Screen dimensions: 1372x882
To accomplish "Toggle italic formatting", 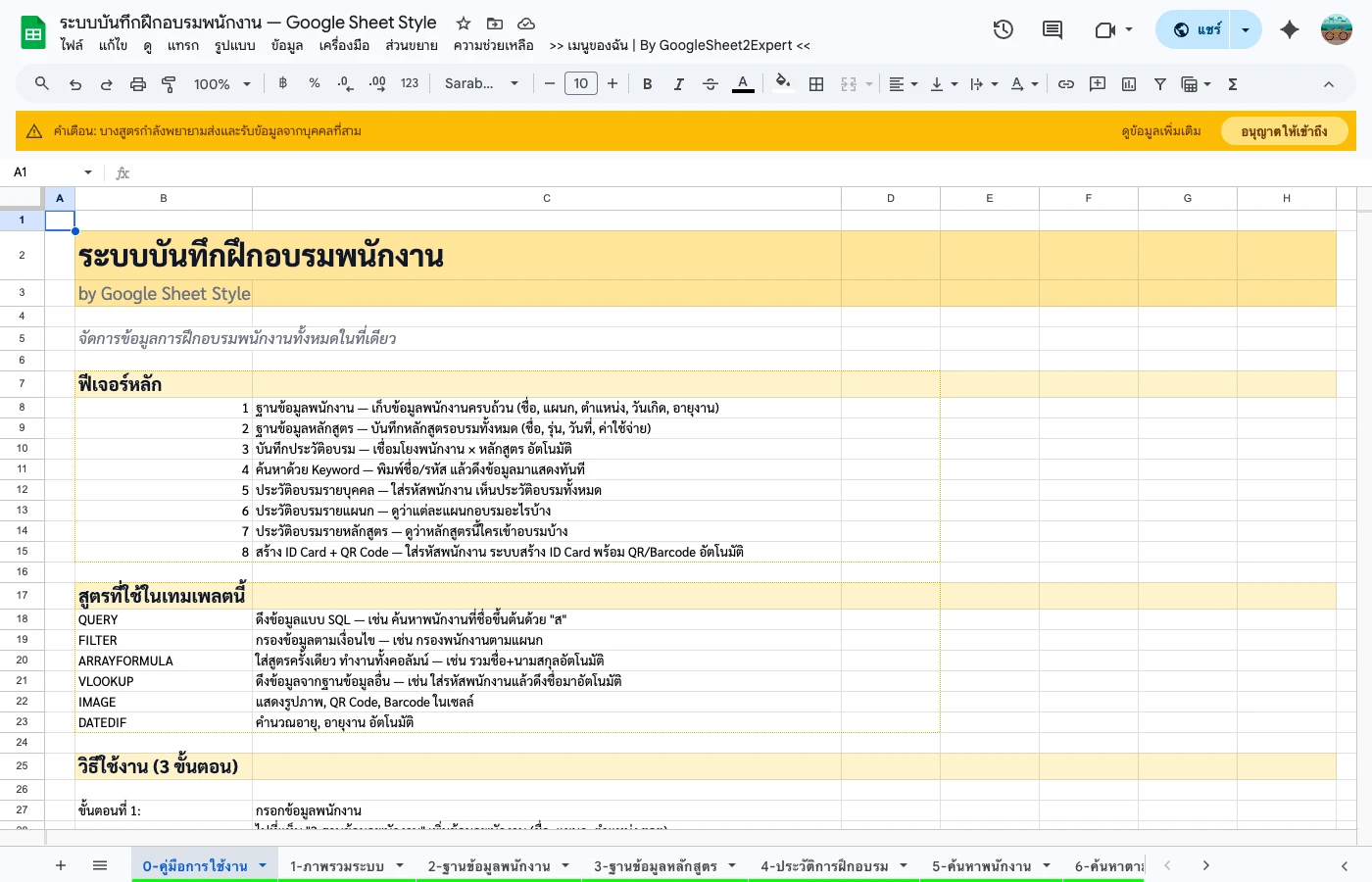I will [x=679, y=83].
